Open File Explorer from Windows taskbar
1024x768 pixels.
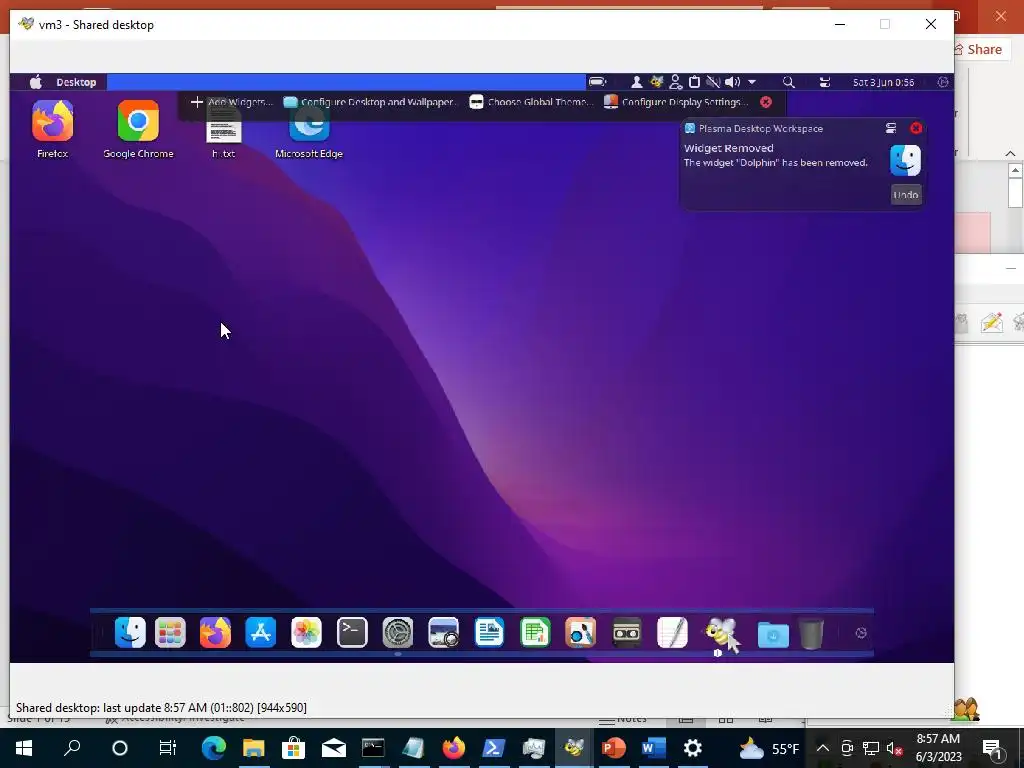253,748
